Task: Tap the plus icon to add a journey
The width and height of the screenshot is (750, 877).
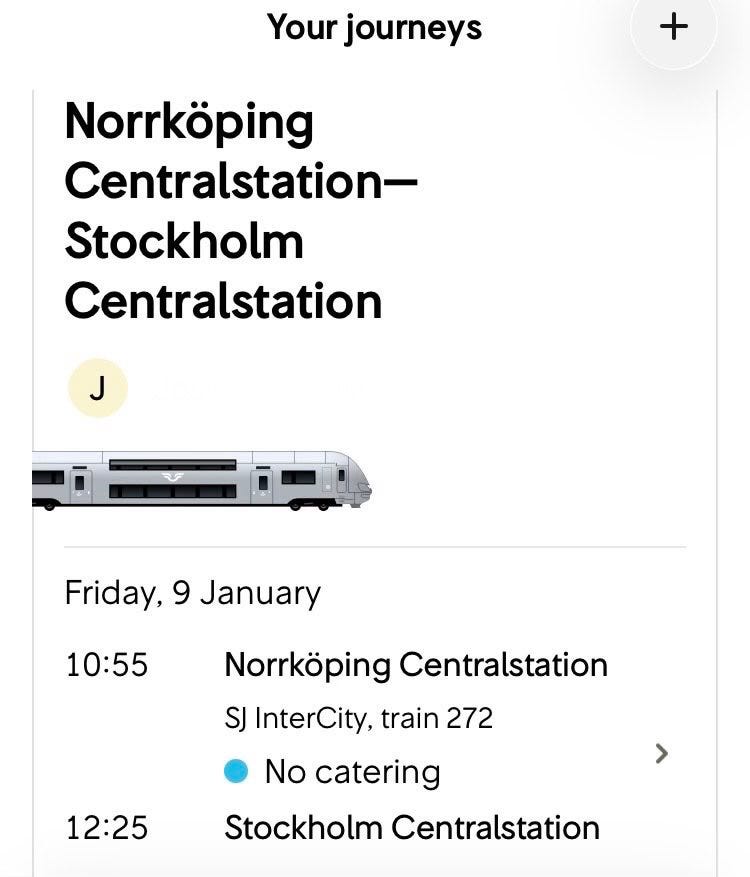Action: coord(675,27)
